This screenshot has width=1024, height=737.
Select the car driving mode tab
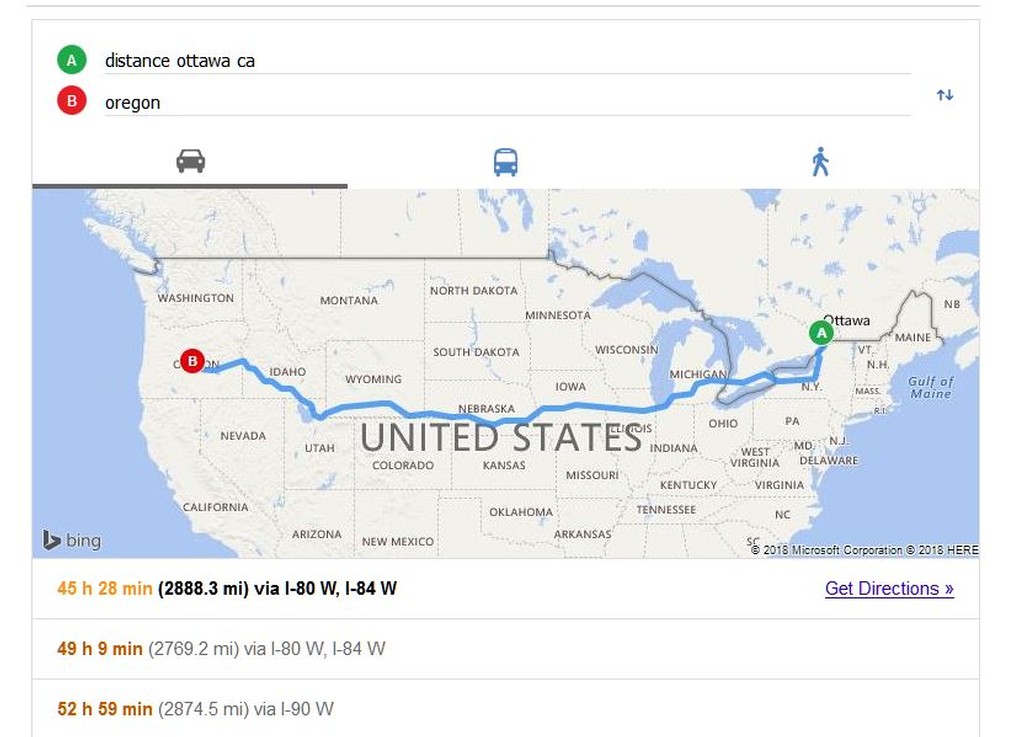tap(190, 161)
